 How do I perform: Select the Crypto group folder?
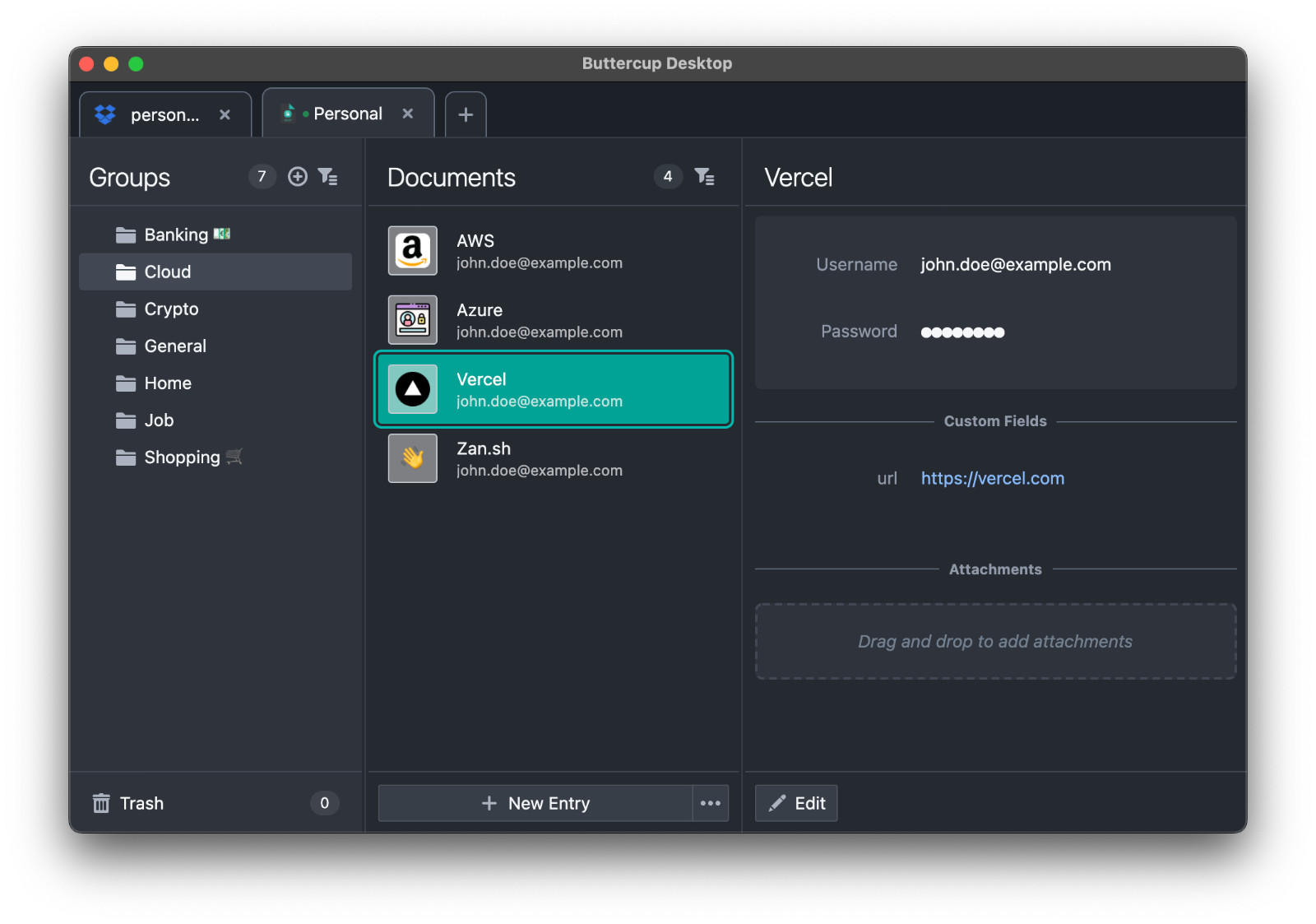[x=215, y=309]
